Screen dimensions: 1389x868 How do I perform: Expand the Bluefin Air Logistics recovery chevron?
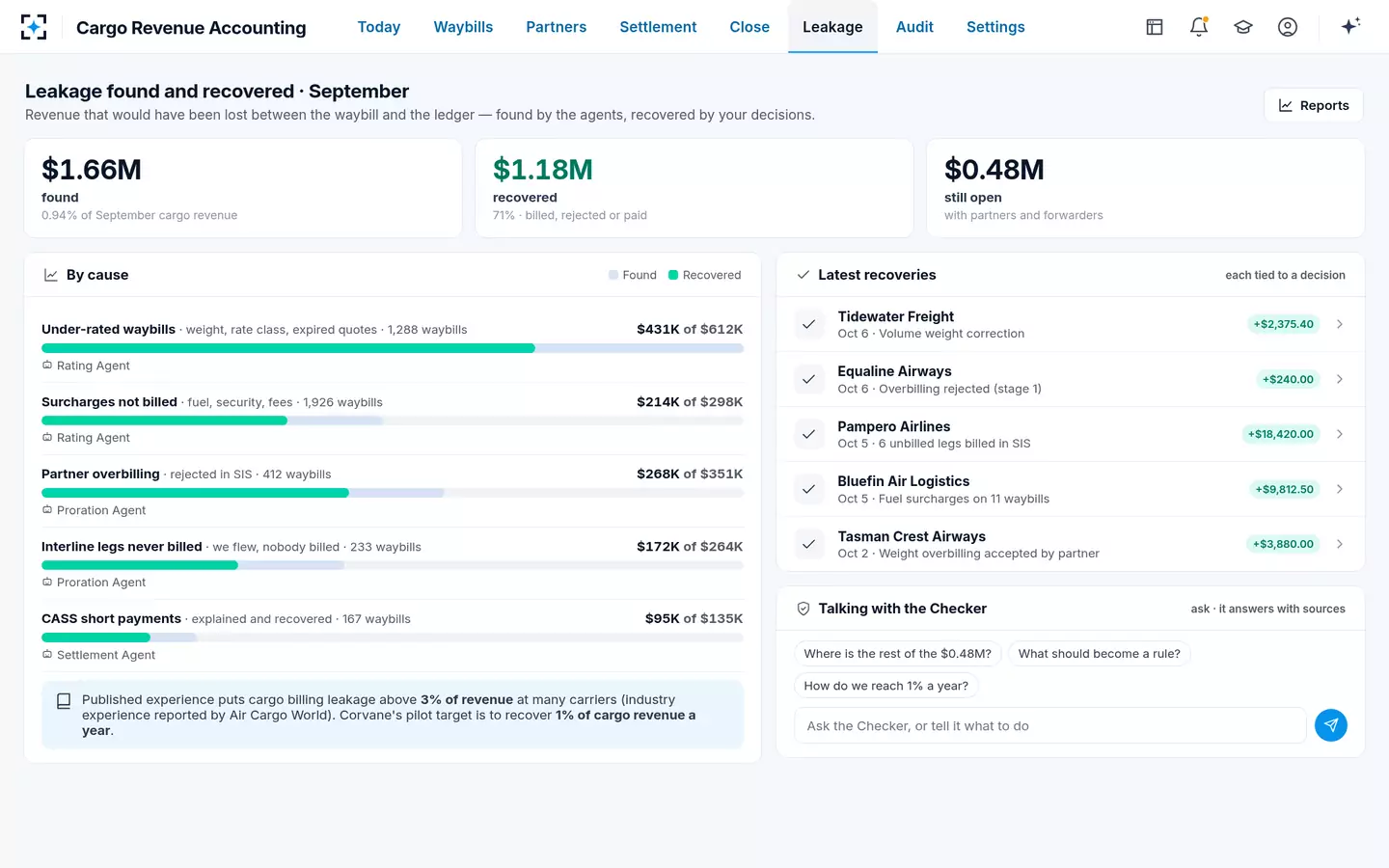click(1340, 489)
